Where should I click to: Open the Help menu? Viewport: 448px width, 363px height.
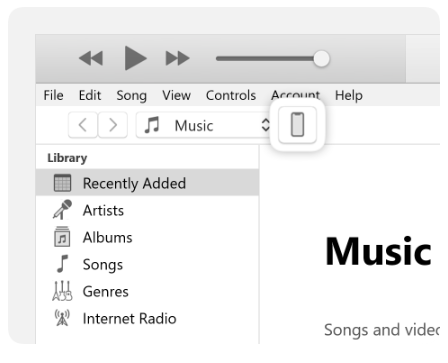point(349,96)
